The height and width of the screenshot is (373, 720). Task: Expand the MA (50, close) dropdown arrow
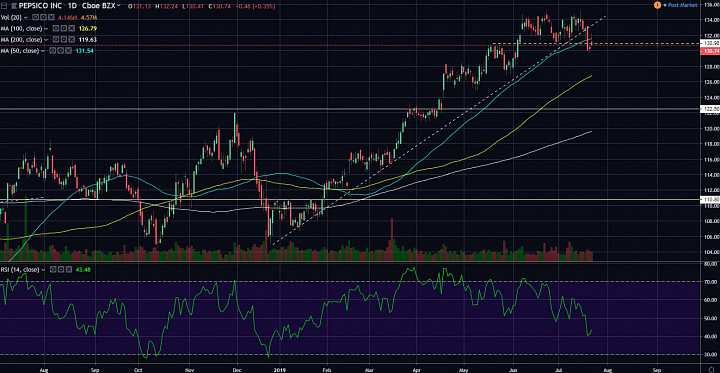(x=43, y=51)
